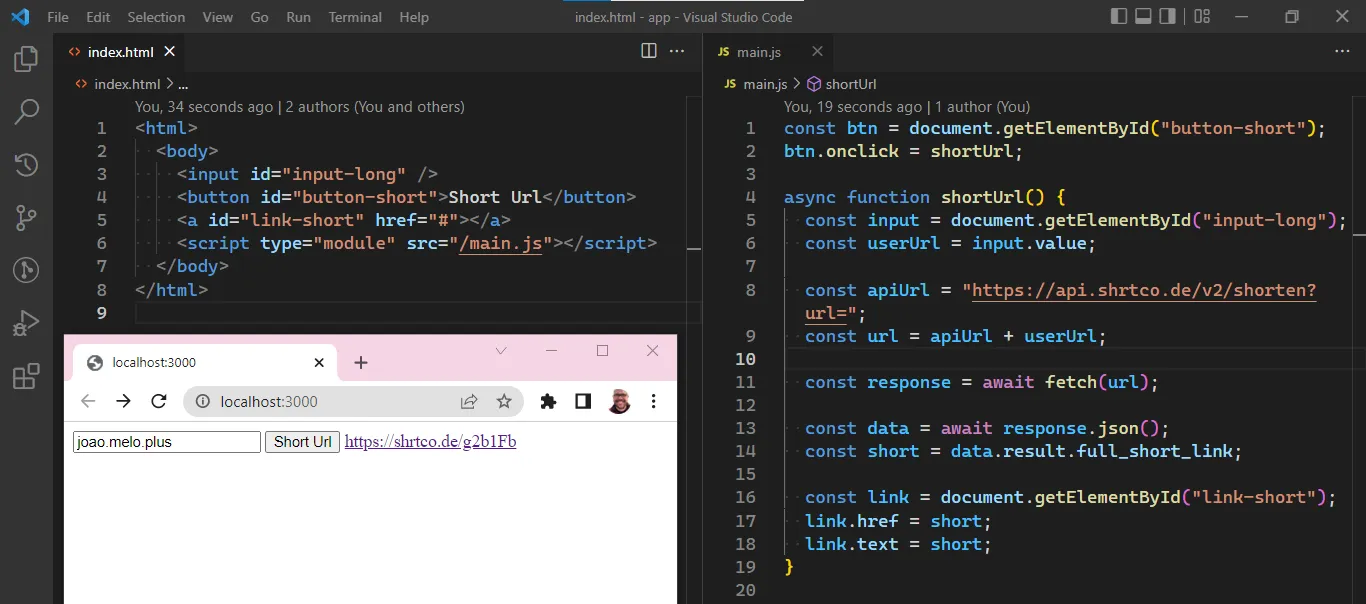Viewport: 1366px width, 604px height.
Task: Toggle the secondary side bar layout button
Action: (x=1168, y=17)
